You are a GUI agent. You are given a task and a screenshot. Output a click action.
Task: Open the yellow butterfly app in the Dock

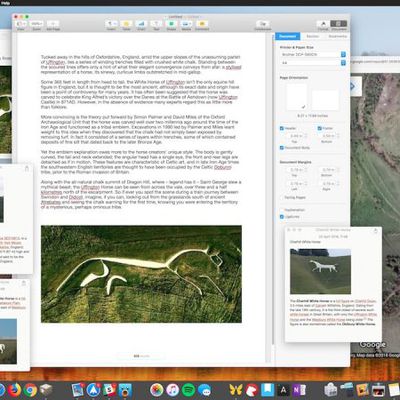pos(236,389)
